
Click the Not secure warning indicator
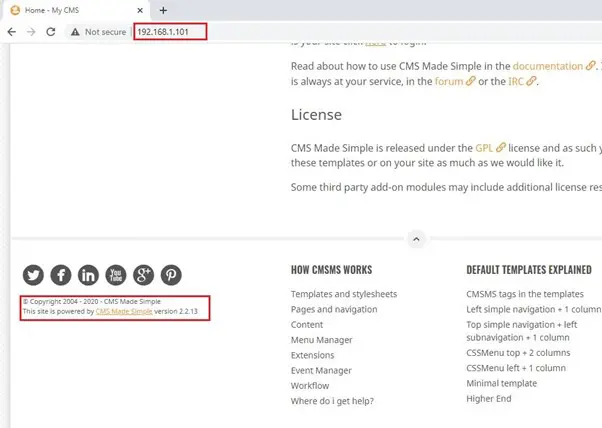98,32
